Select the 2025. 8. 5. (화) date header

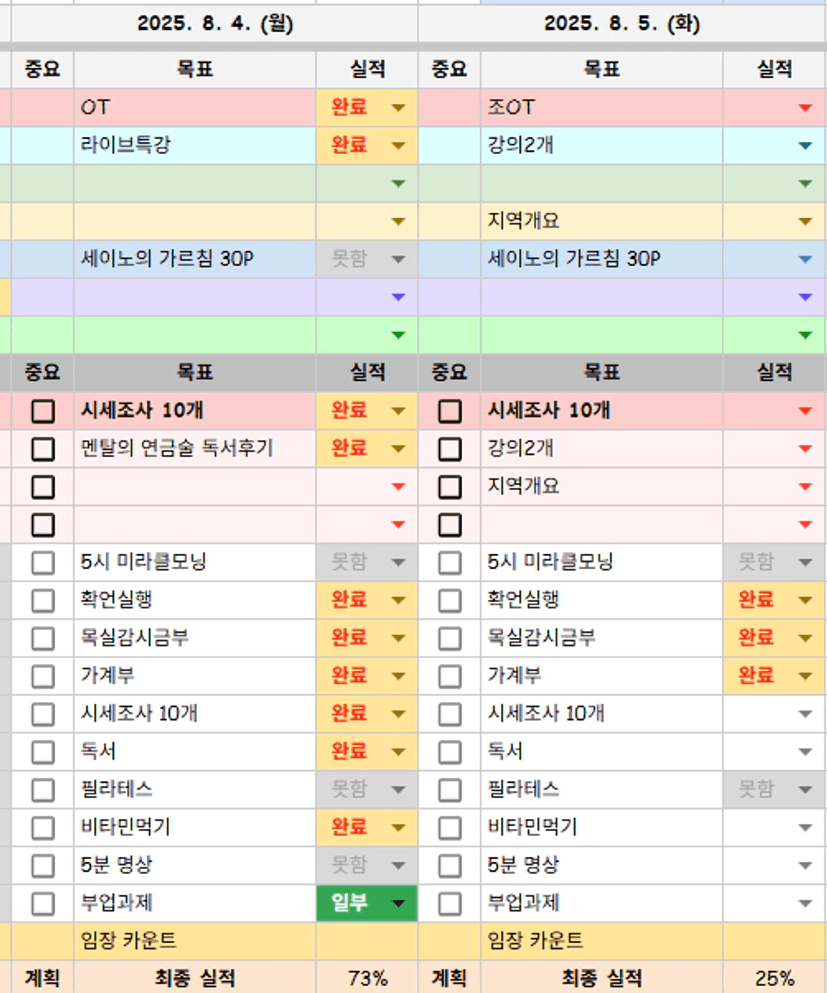(x=622, y=23)
